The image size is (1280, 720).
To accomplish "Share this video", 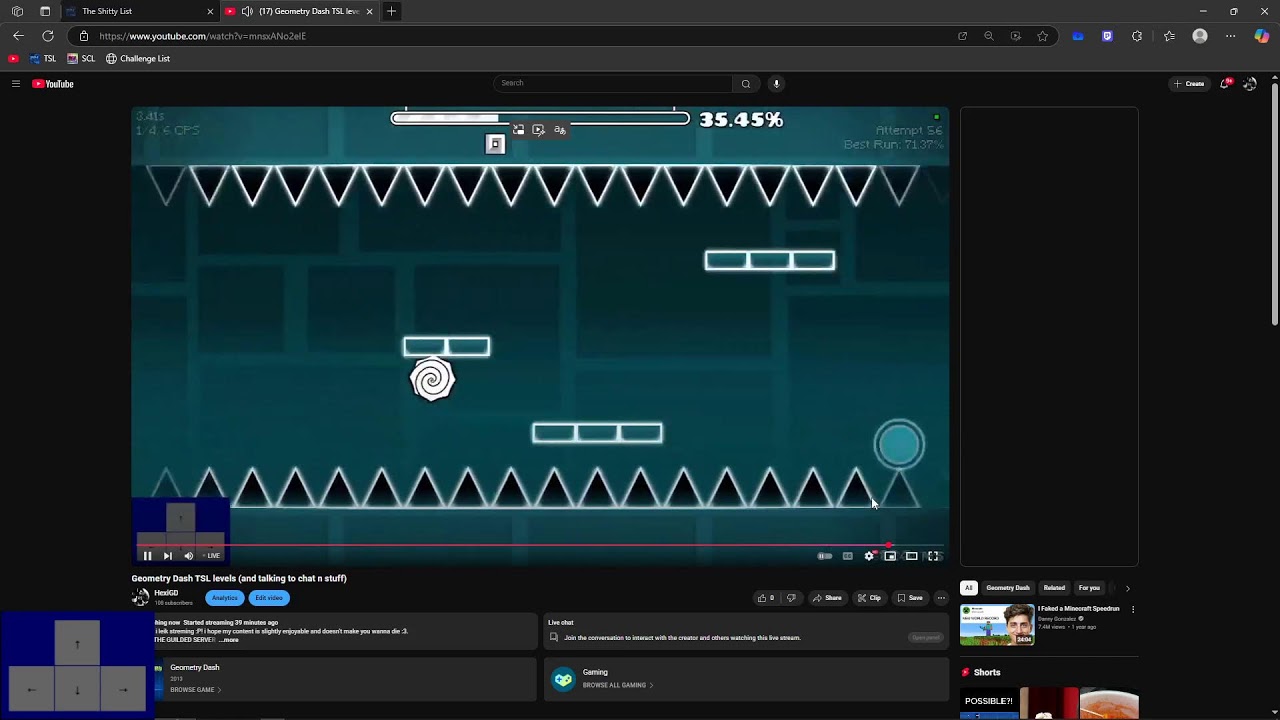I will coord(827,598).
